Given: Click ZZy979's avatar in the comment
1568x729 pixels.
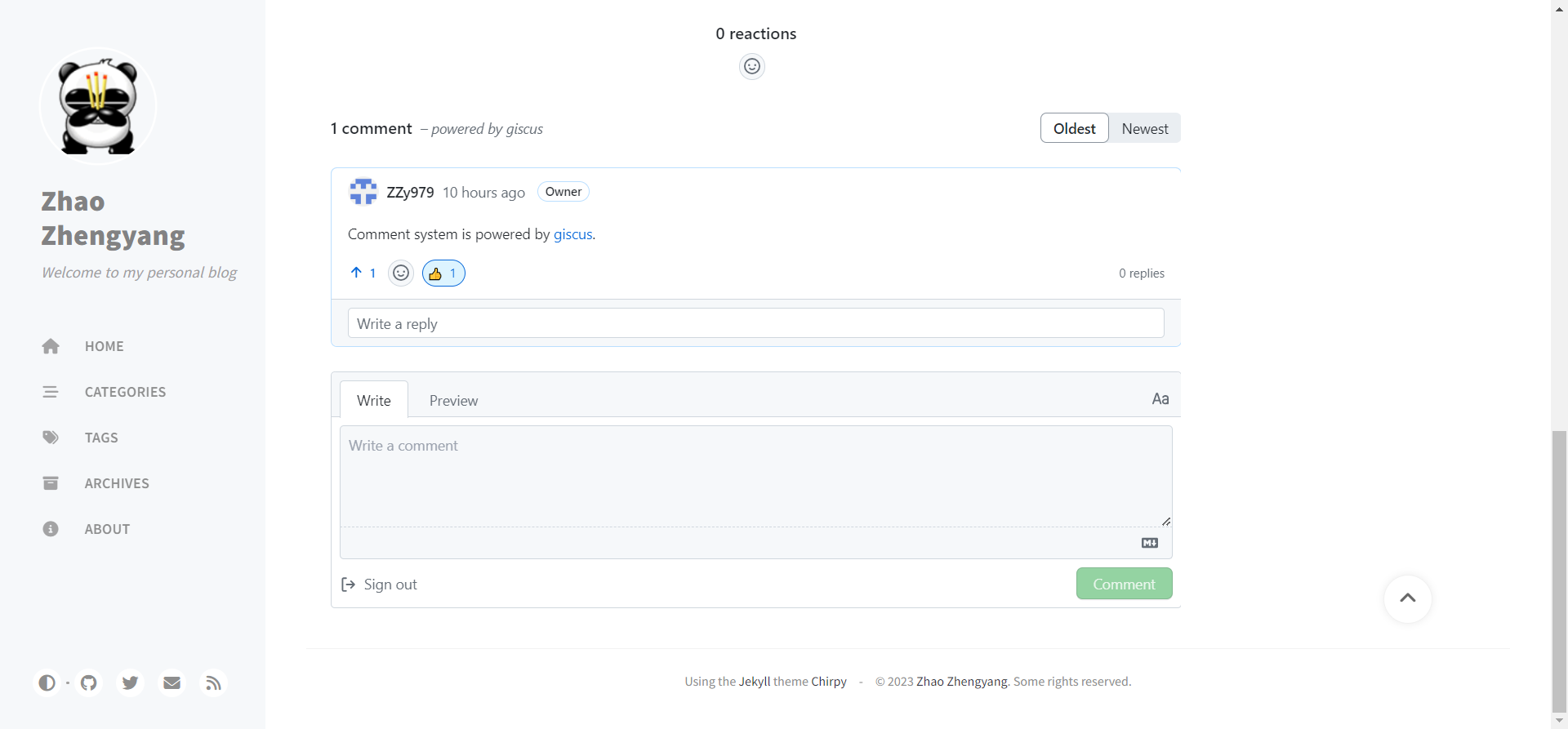Looking at the screenshot, I should coord(363,192).
